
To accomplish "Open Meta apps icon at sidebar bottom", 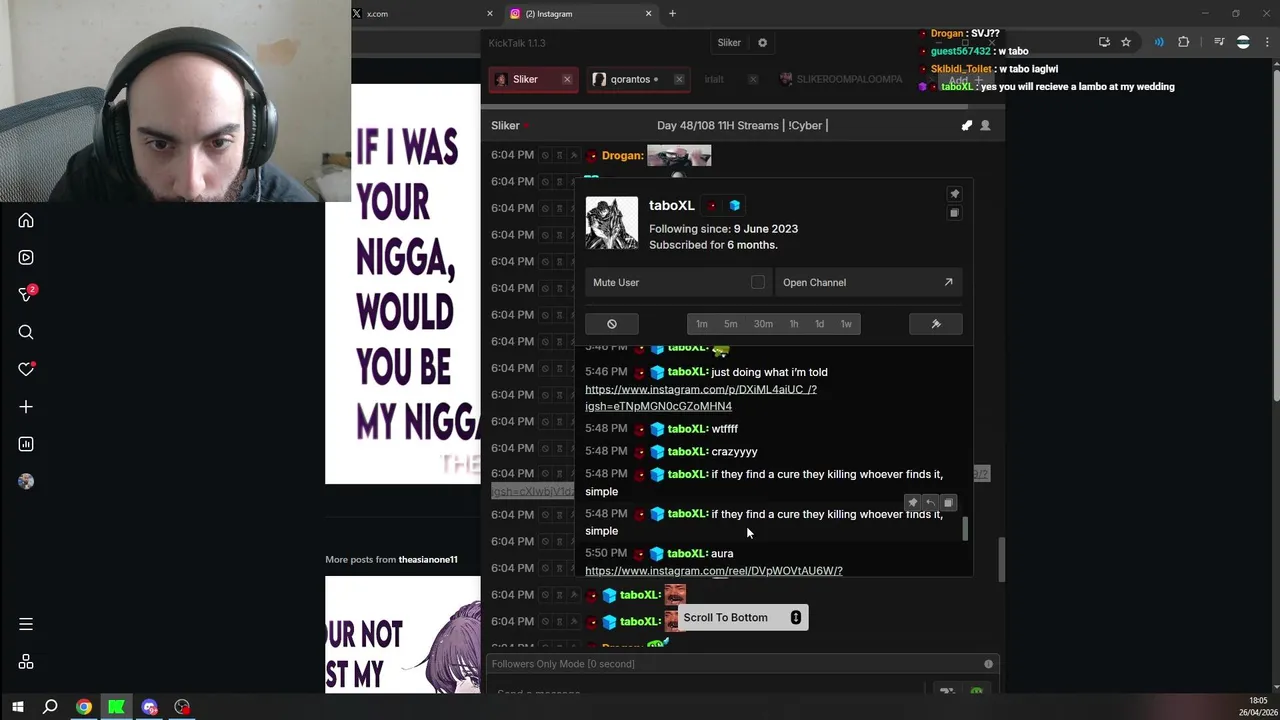I will click(26, 662).
